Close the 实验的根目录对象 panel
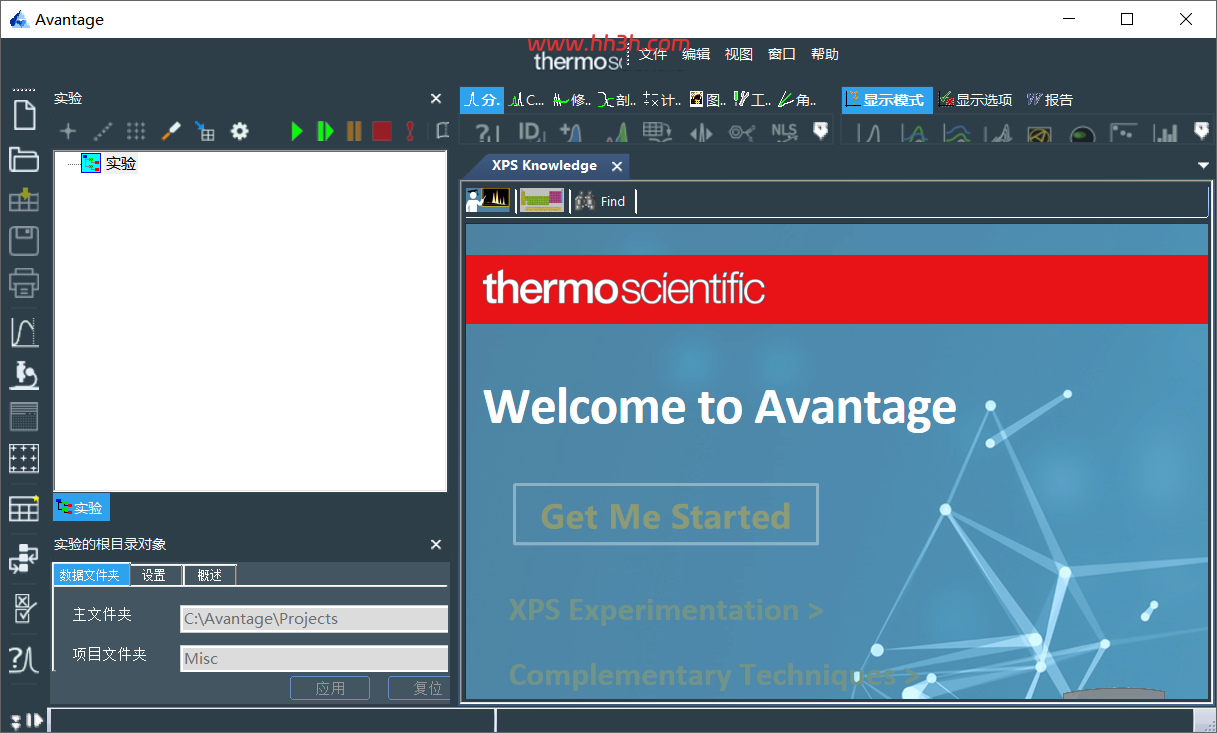1217x733 pixels. click(x=435, y=544)
